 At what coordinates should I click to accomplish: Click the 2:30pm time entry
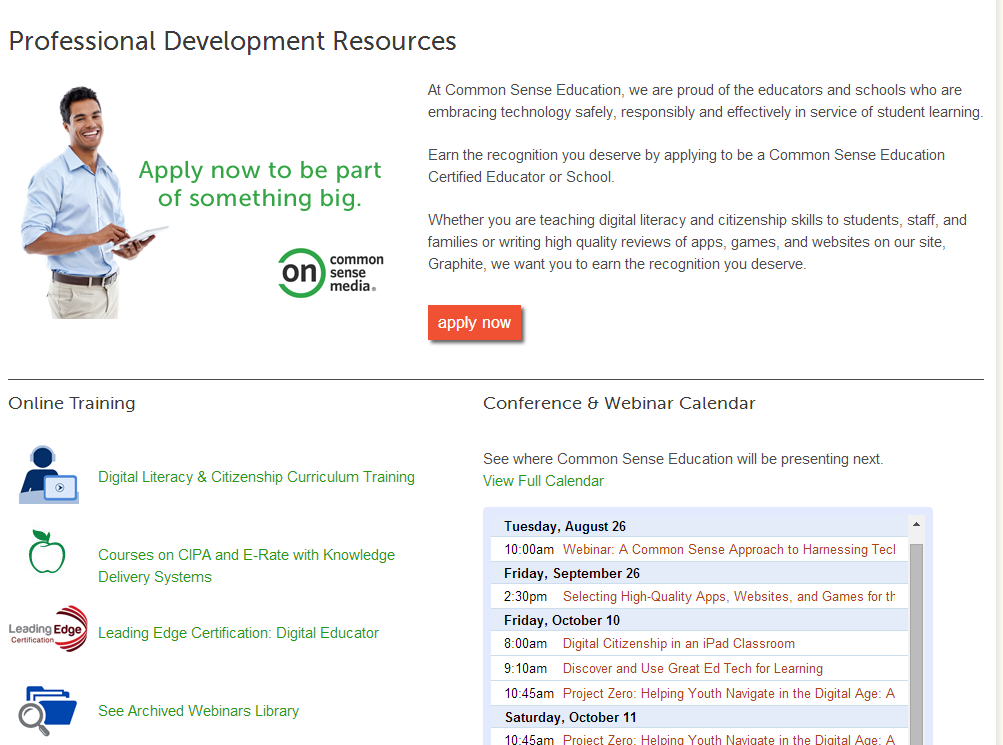click(525, 597)
